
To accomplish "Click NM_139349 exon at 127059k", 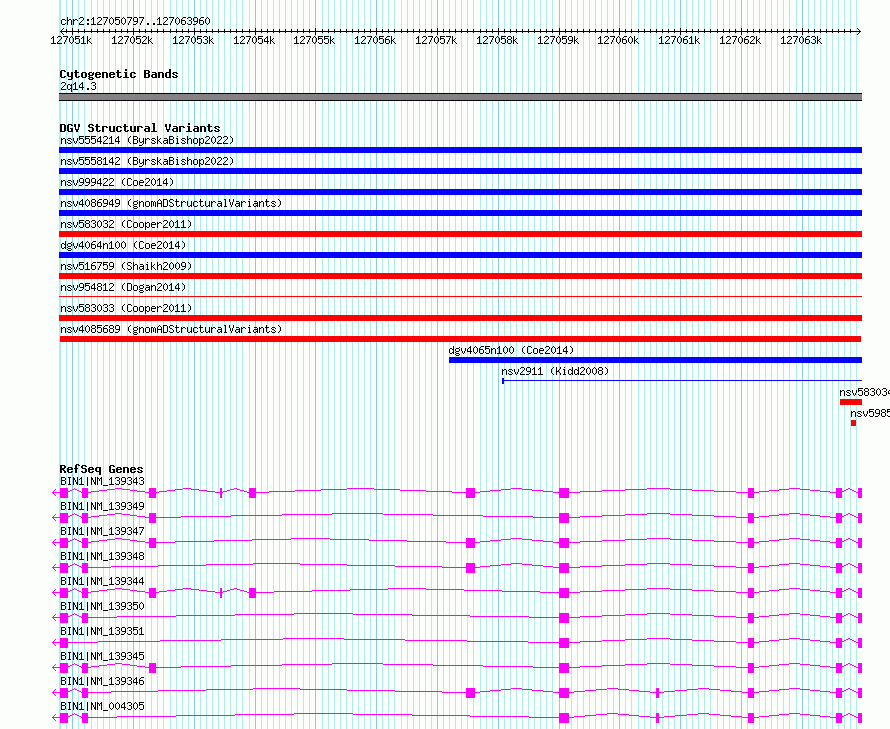I will click(x=564, y=518).
